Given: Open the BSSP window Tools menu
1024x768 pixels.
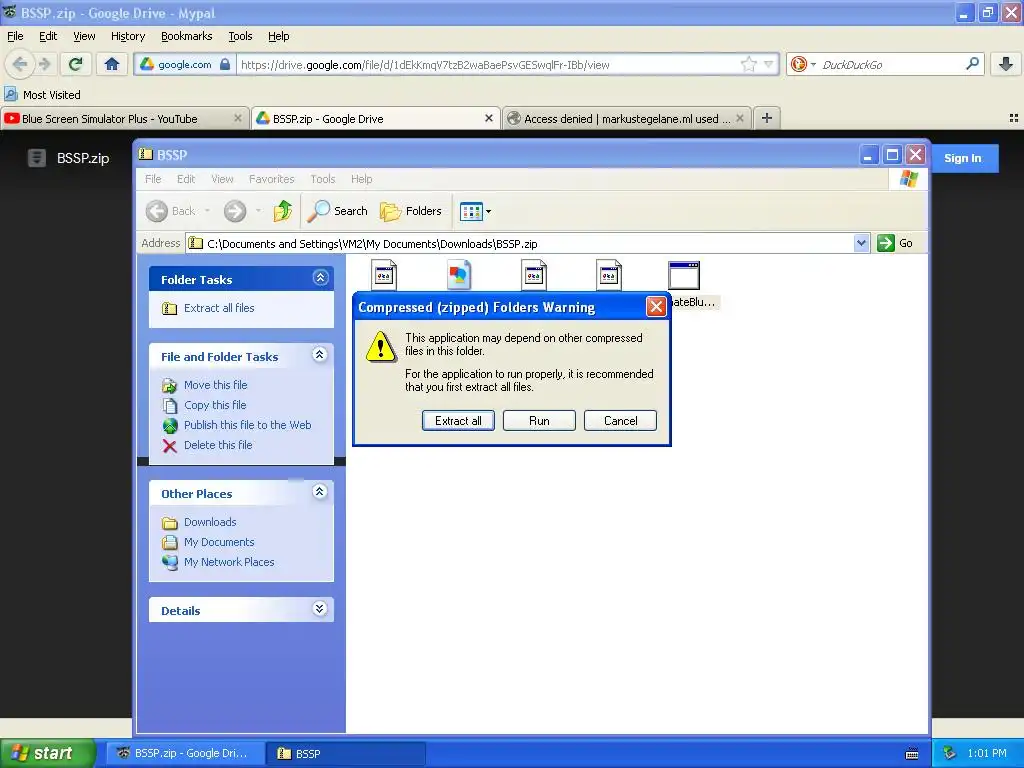Looking at the screenshot, I should pos(323,179).
